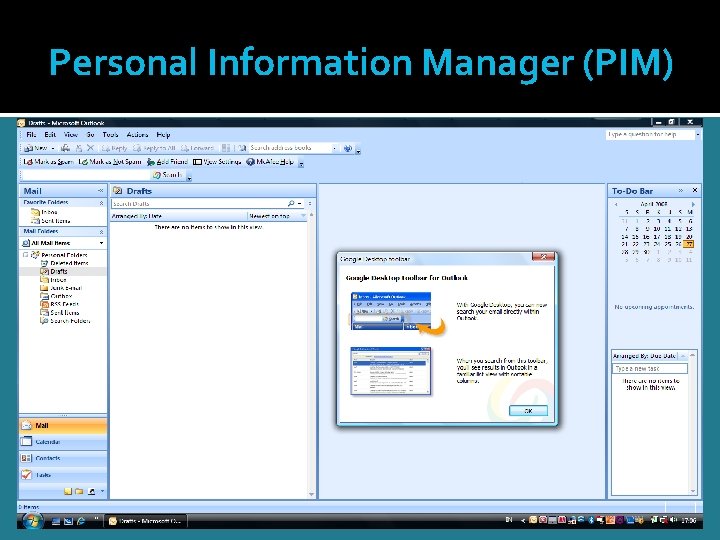Minimize the To-Do Bar
The height and width of the screenshot is (540, 720).
pos(681,190)
